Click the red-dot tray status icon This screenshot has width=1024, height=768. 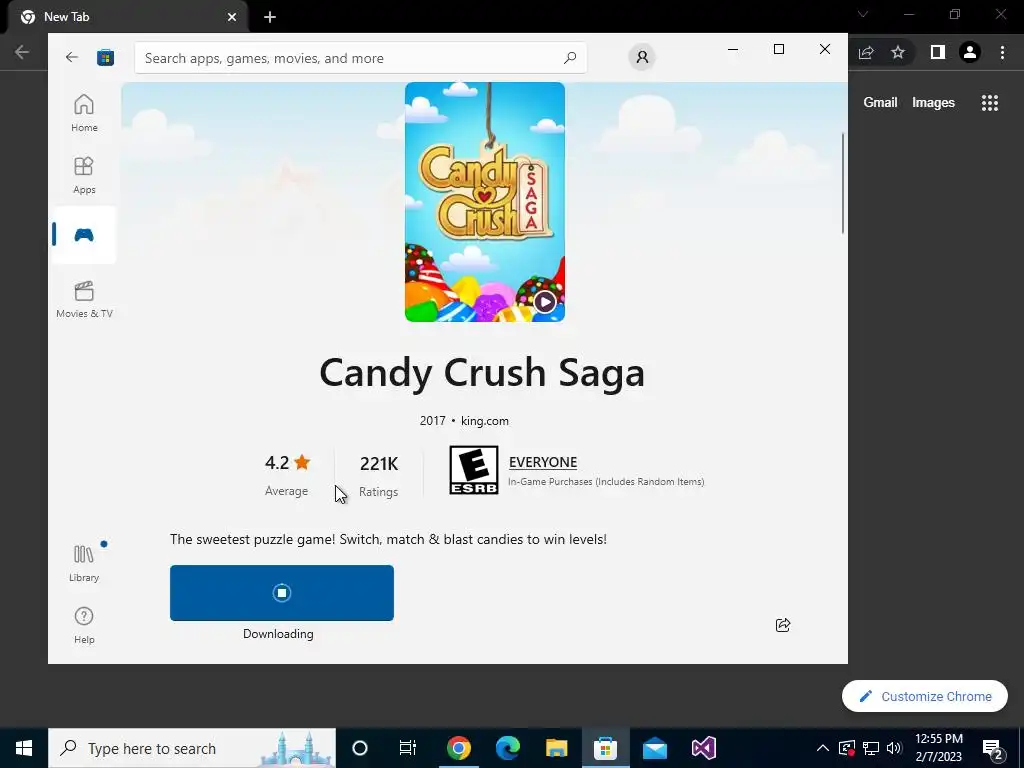[847, 748]
